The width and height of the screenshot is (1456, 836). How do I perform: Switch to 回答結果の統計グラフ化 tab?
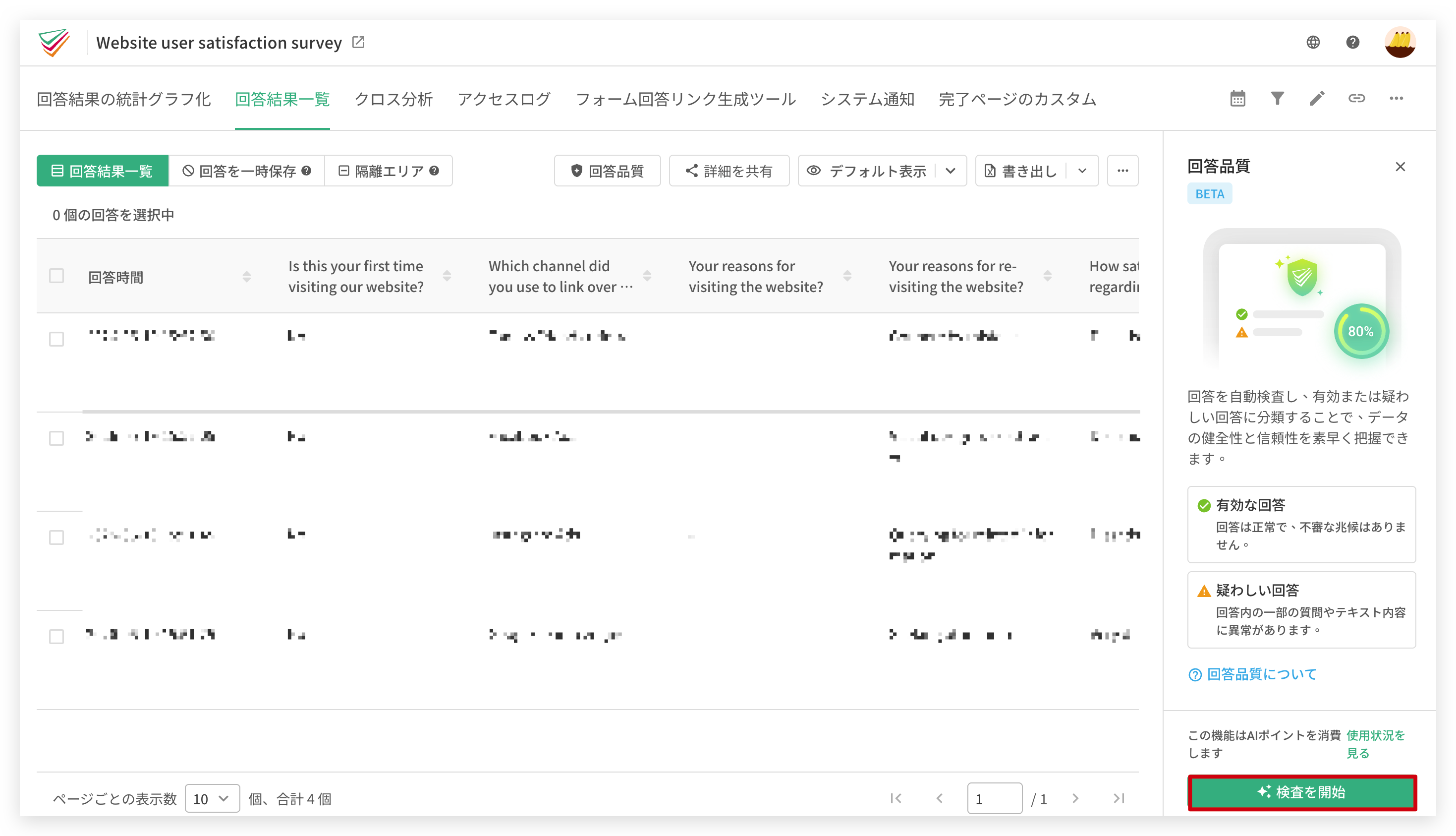[x=124, y=99]
